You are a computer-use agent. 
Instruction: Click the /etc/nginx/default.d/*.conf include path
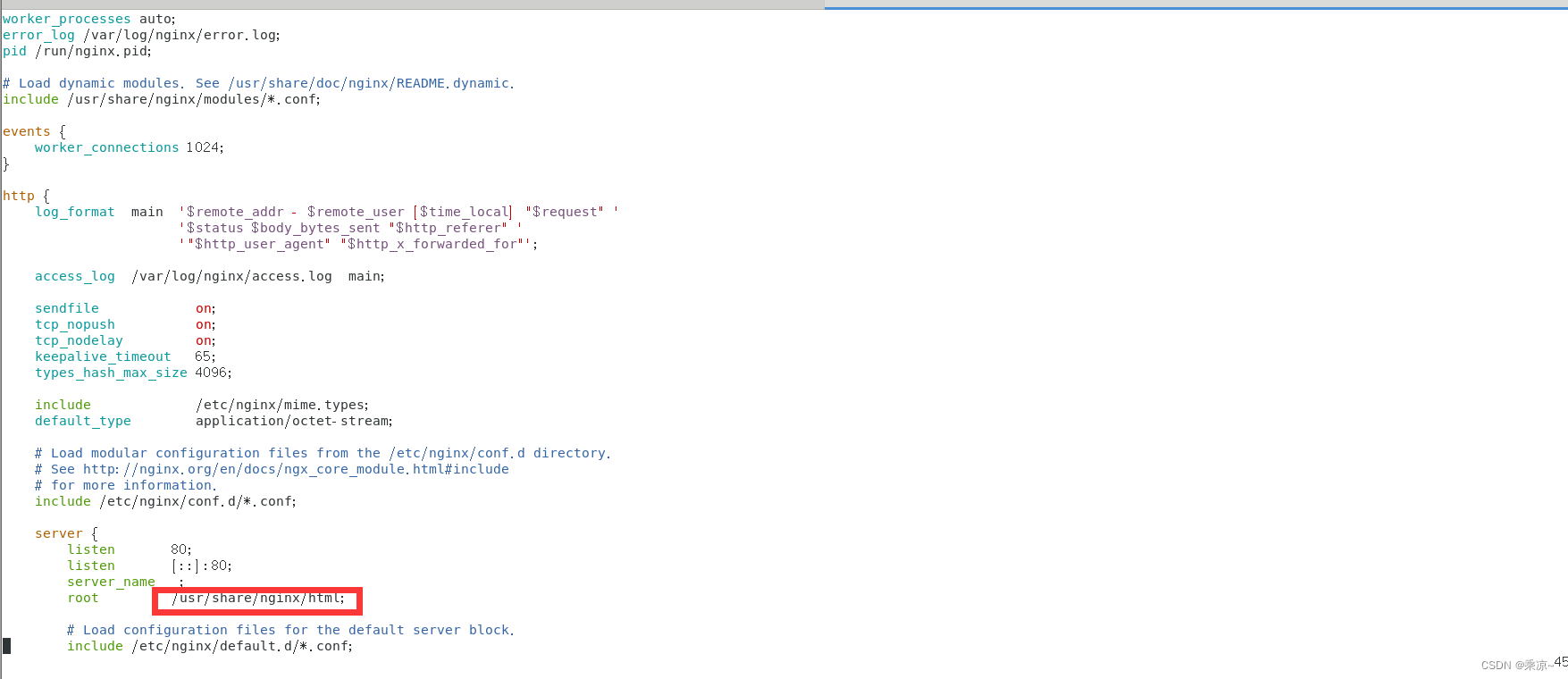coord(240,646)
